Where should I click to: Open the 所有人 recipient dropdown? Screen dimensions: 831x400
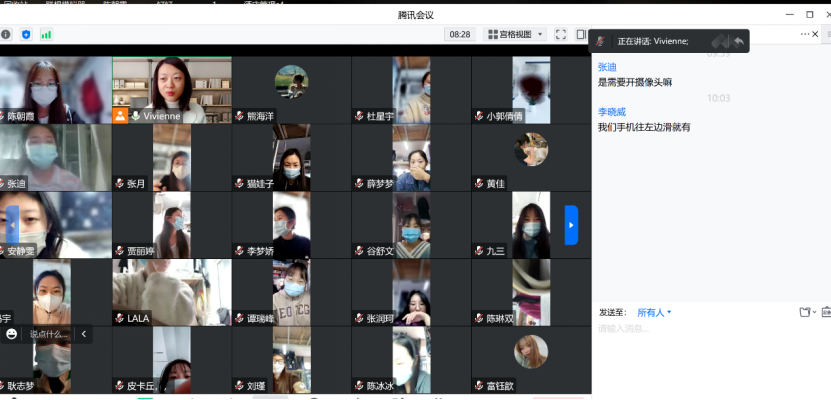point(655,313)
